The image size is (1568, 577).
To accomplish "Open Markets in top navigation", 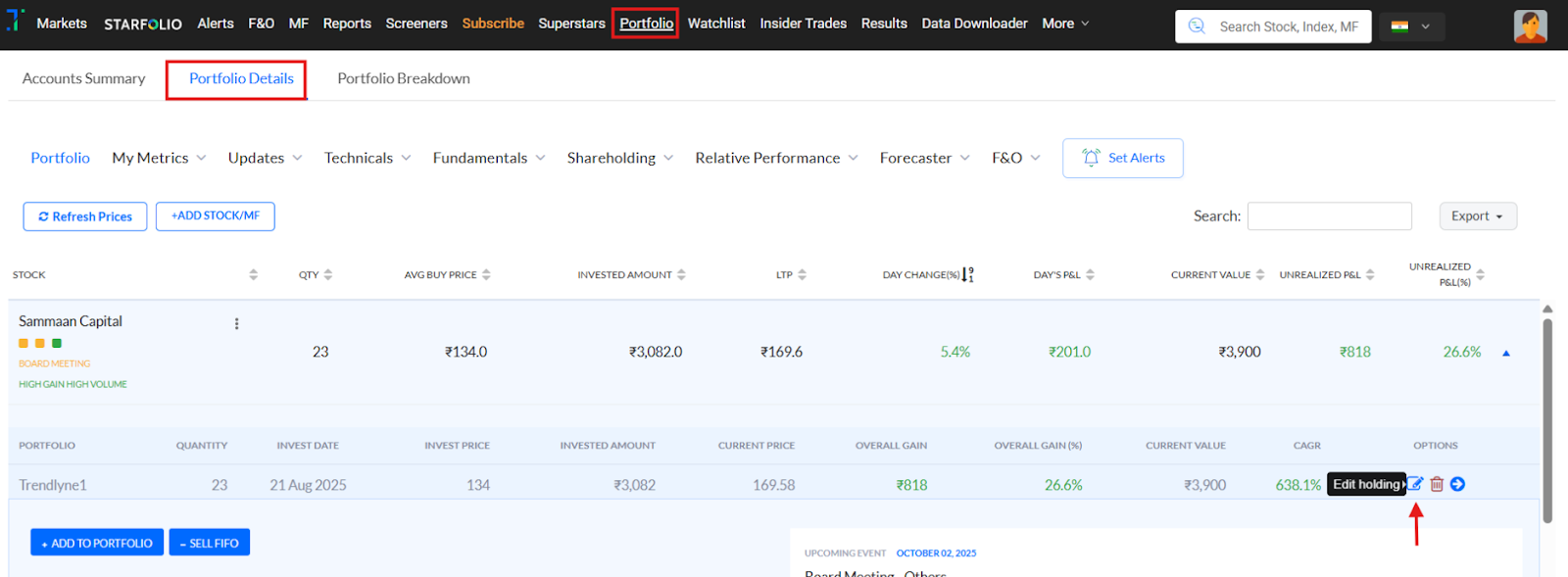I will coord(62,24).
